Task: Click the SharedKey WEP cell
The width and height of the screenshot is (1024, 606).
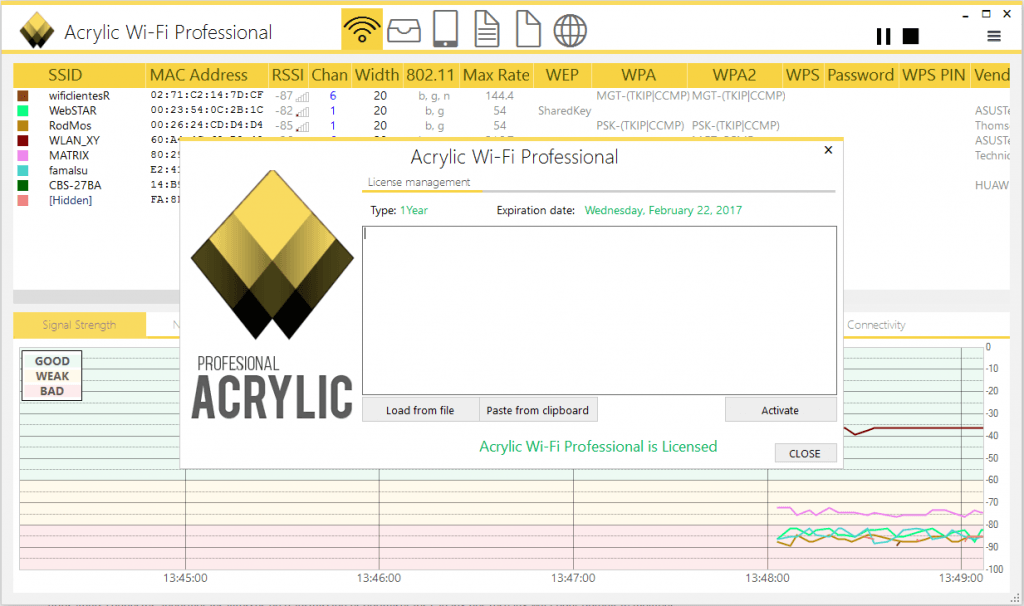Action: pyautogui.click(x=564, y=111)
